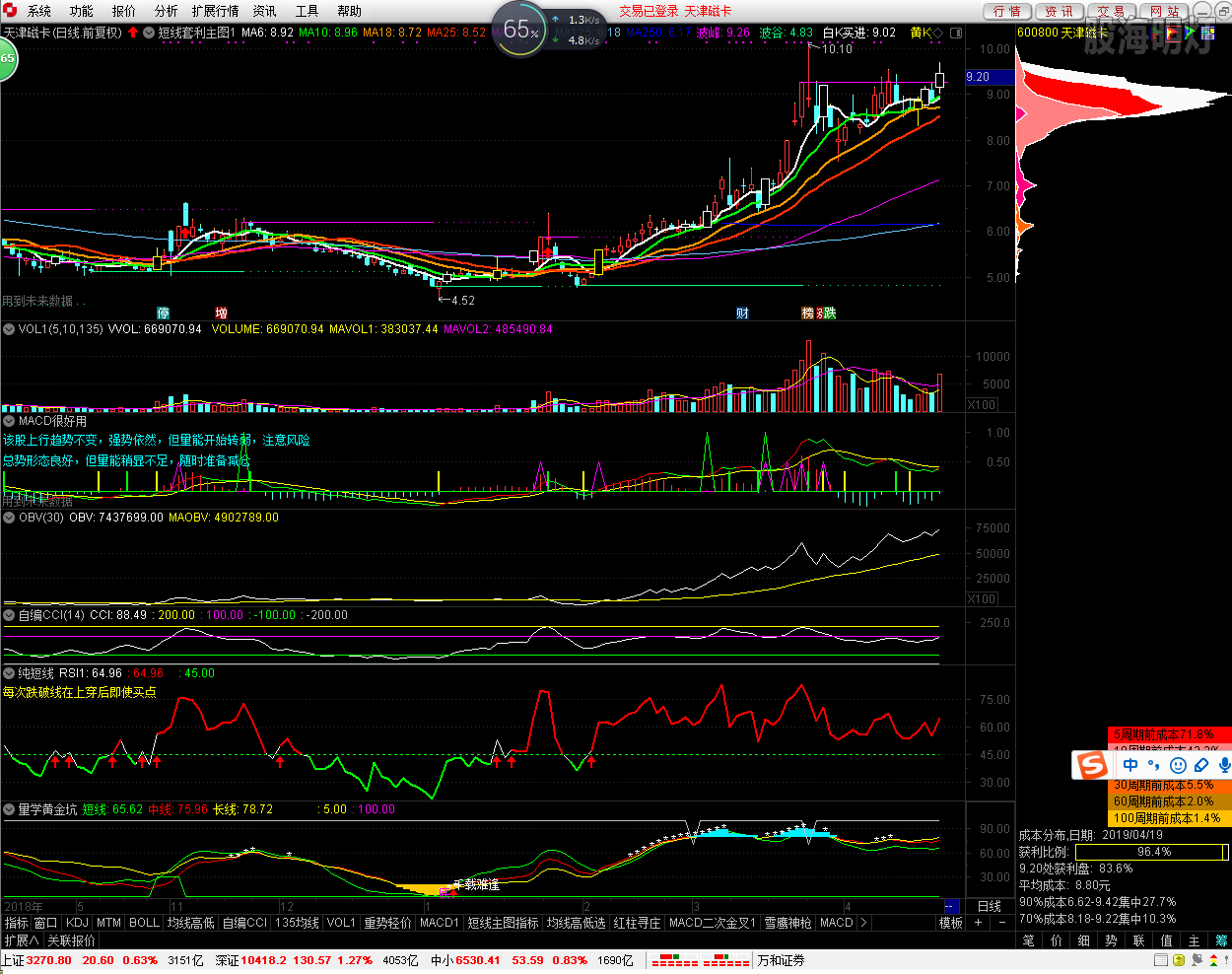Expand the VOL1 indicator dropdown arrow
This screenshot has width=1232, height=974.
point(9,329)
